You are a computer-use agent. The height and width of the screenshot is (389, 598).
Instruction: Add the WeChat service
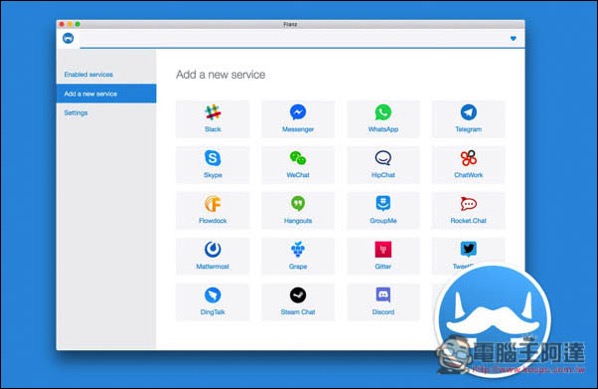(x=298, y=165)
